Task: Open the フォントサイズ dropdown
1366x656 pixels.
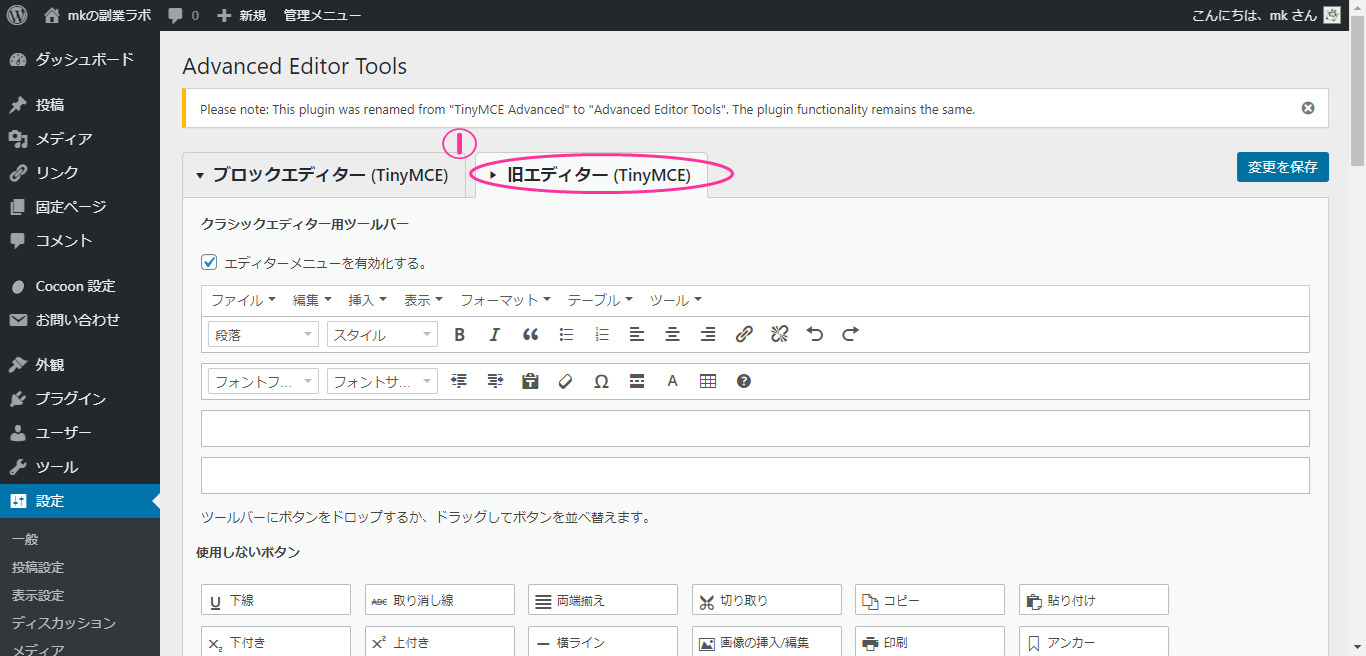Action: pos(382,381)
